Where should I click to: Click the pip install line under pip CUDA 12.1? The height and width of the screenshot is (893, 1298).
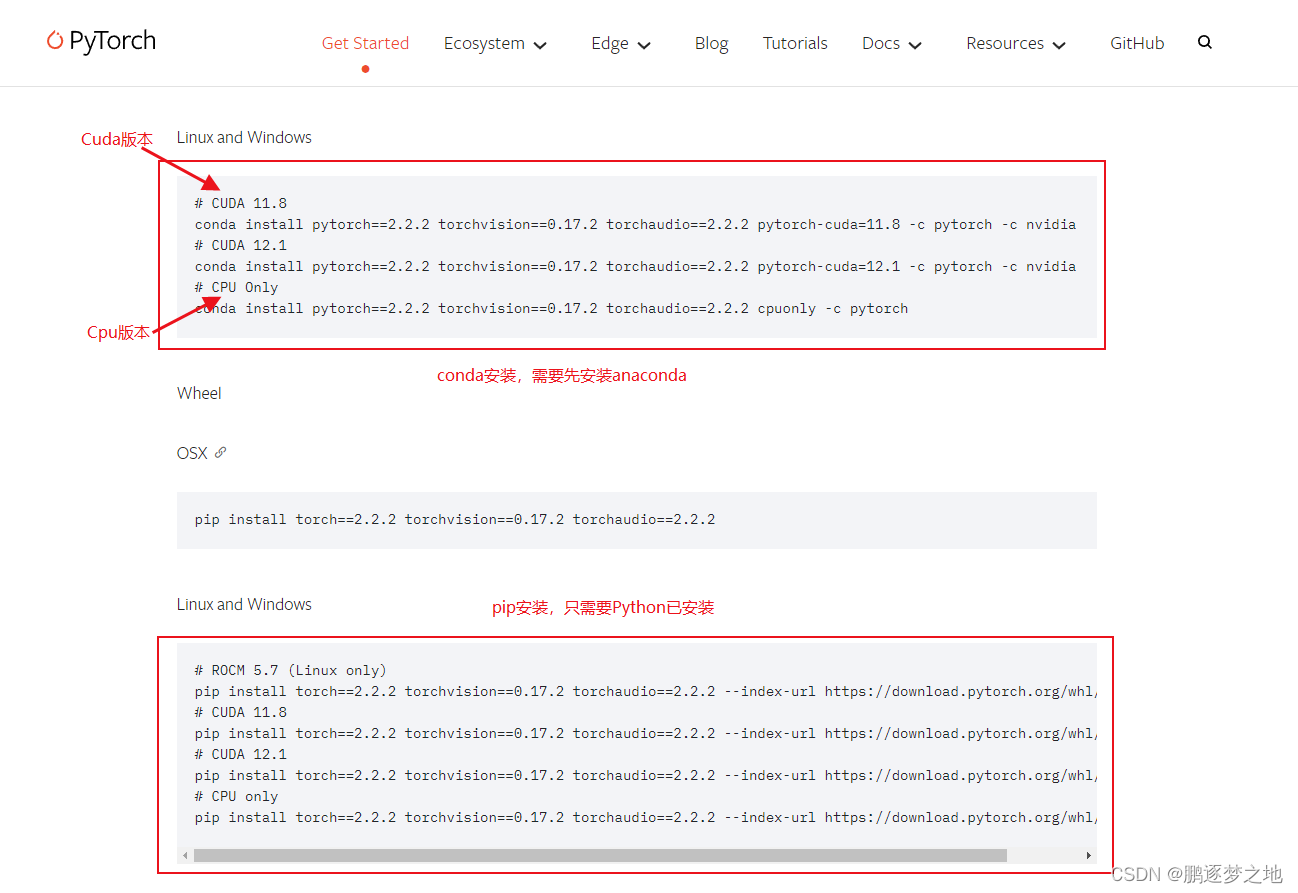pyautogui.click(x=646, y=775)
